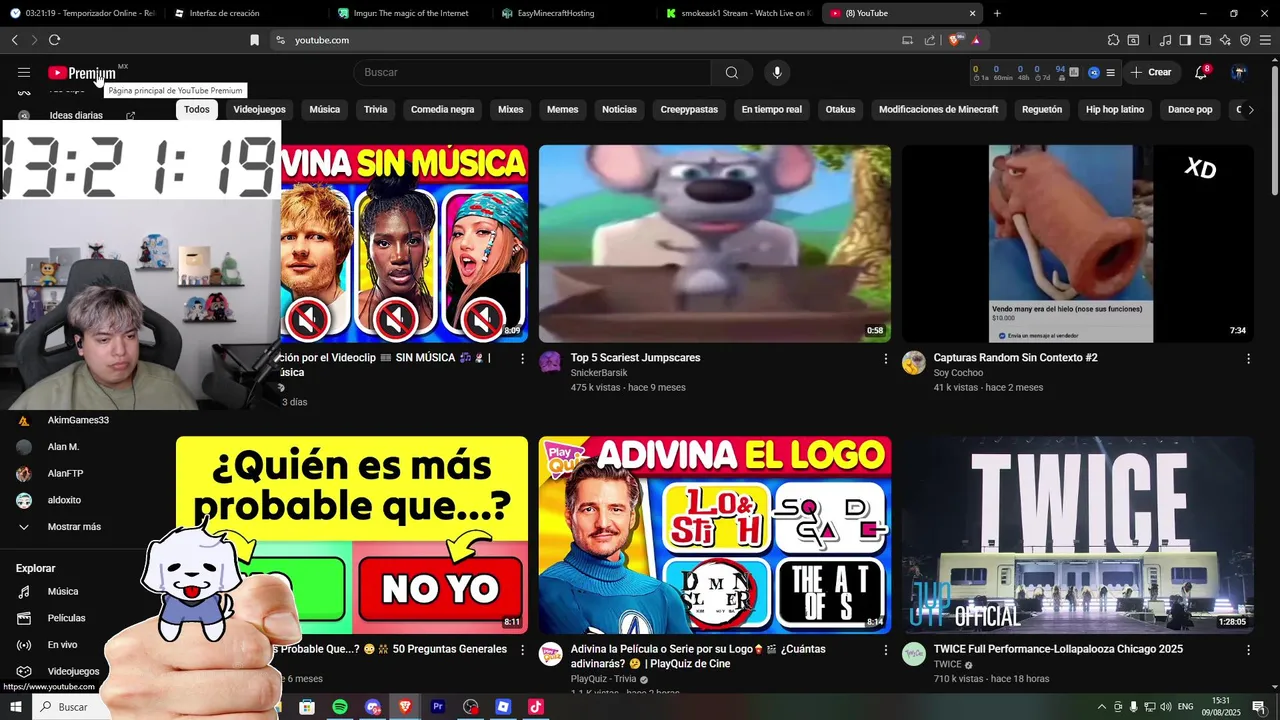Viewport: 1280px width, 720px height.
Task: Open the Soy Cochoo channel avatar
Action: [x=914, y=363]
